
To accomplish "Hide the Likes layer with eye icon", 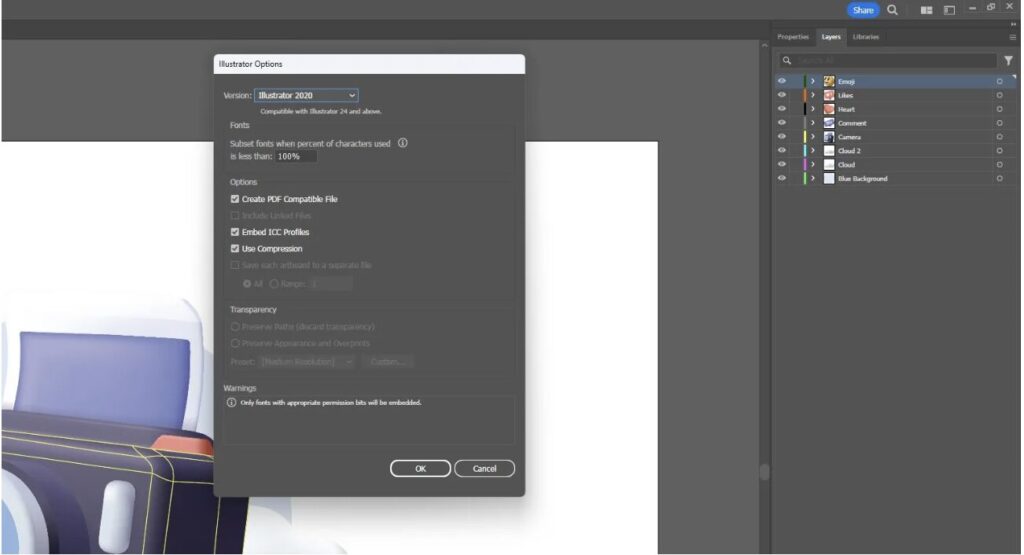I will (782, 95).
